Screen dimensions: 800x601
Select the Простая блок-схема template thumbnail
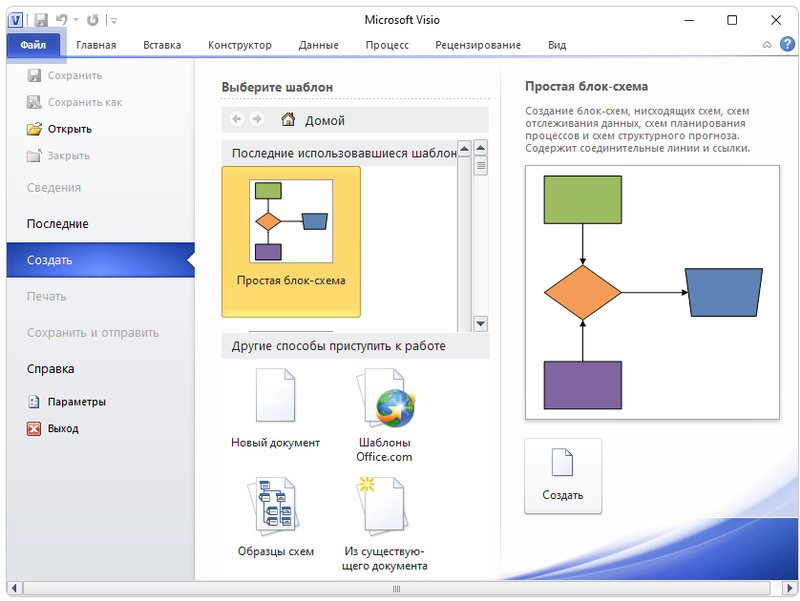coord(291,221)
